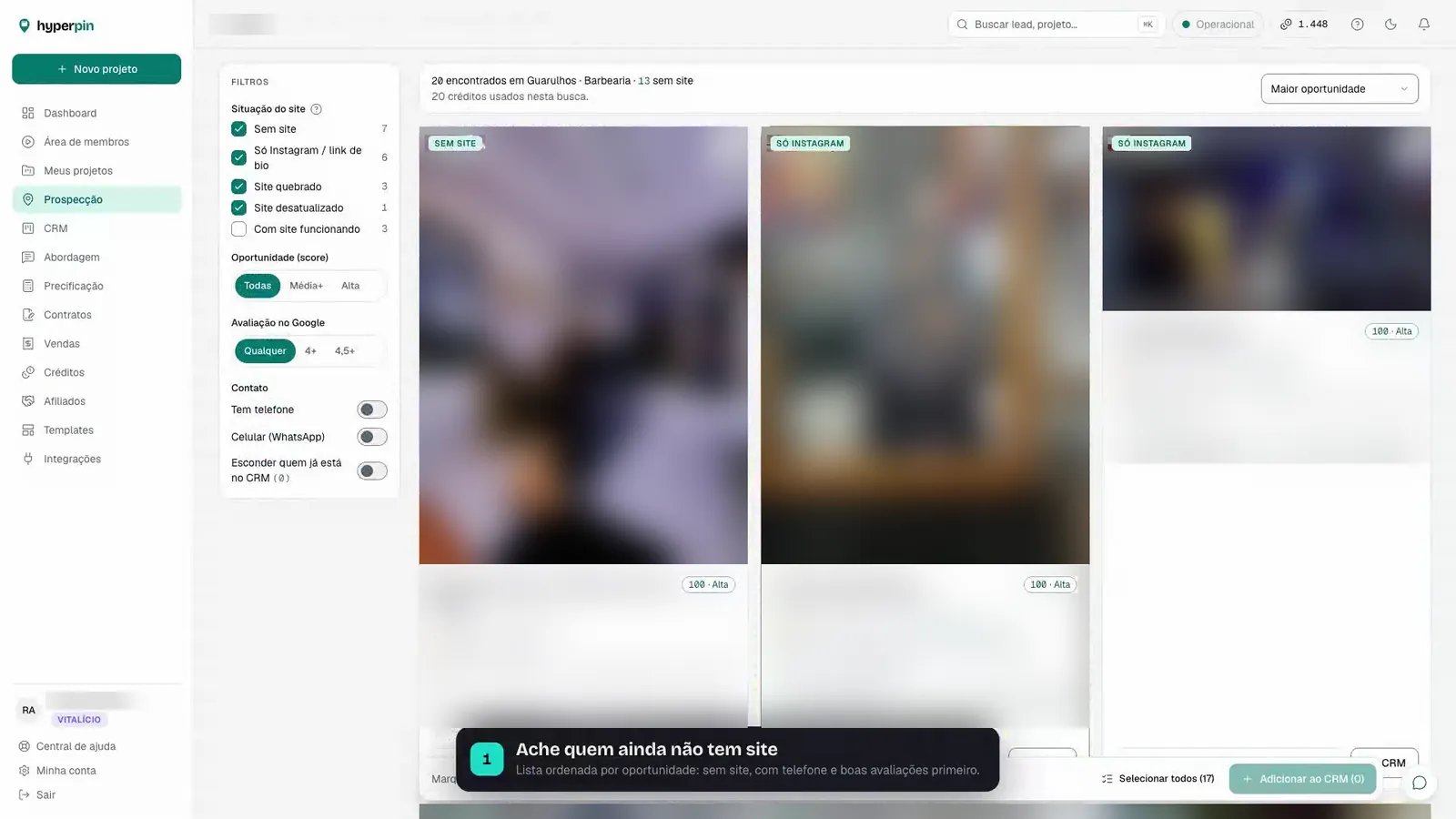Open Minha conta link

click(57, 771)
